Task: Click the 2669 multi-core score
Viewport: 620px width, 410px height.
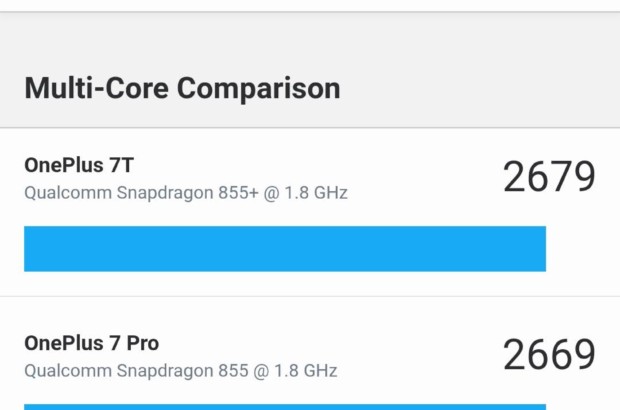Action: [549, 355]
